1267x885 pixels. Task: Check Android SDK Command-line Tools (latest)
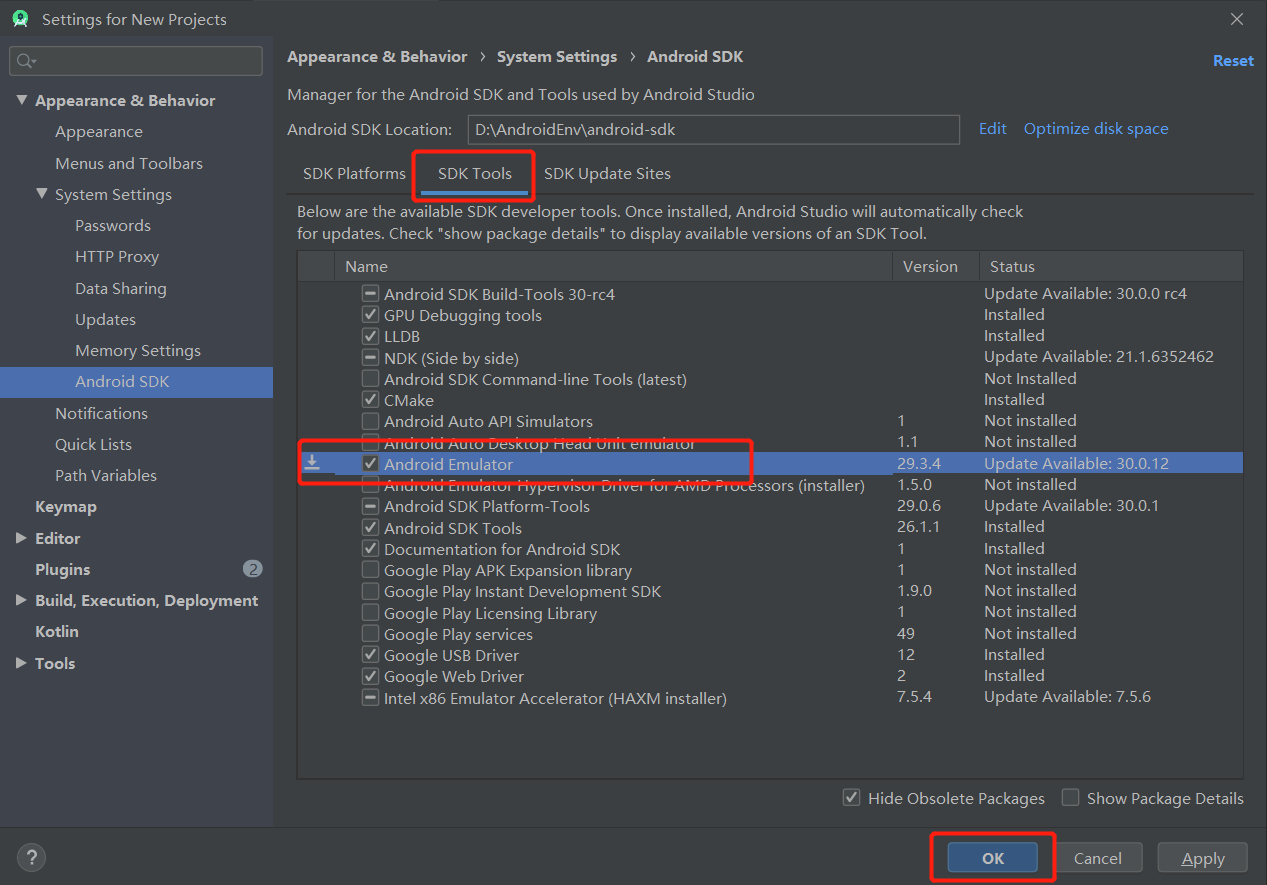click(x=370, y=379)
